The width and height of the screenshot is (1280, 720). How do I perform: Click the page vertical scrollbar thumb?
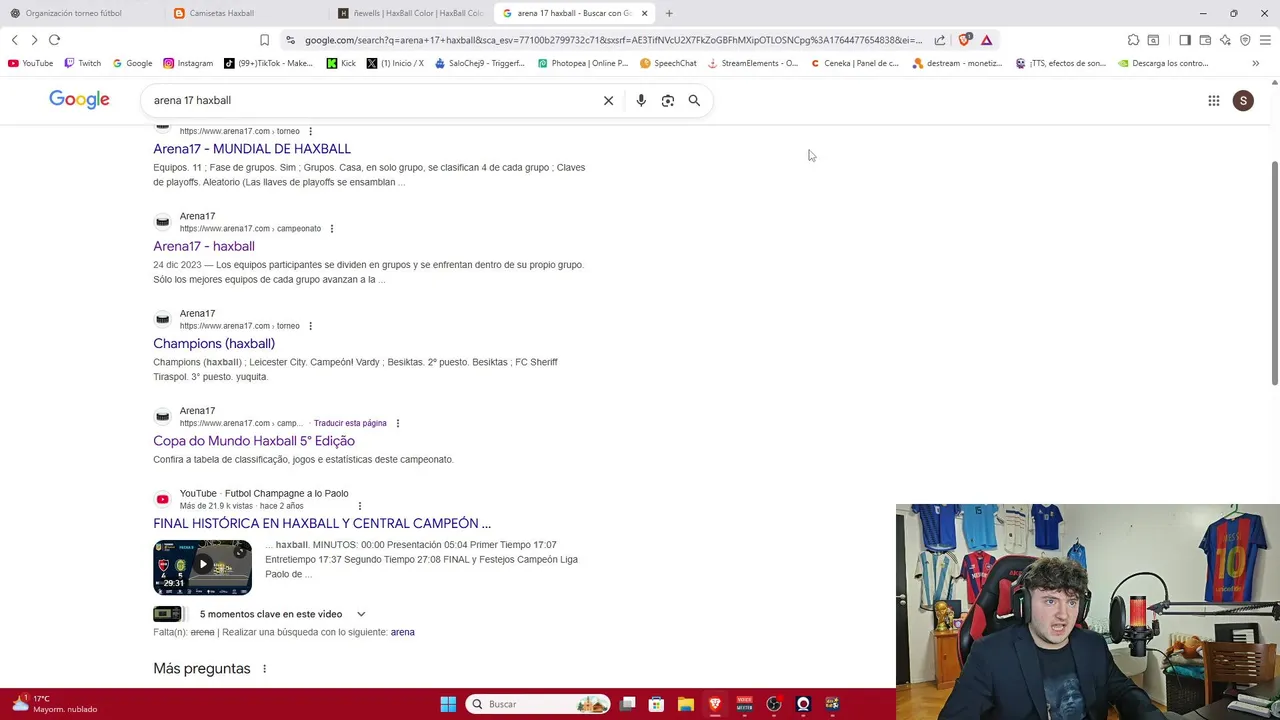(1274, 272)
